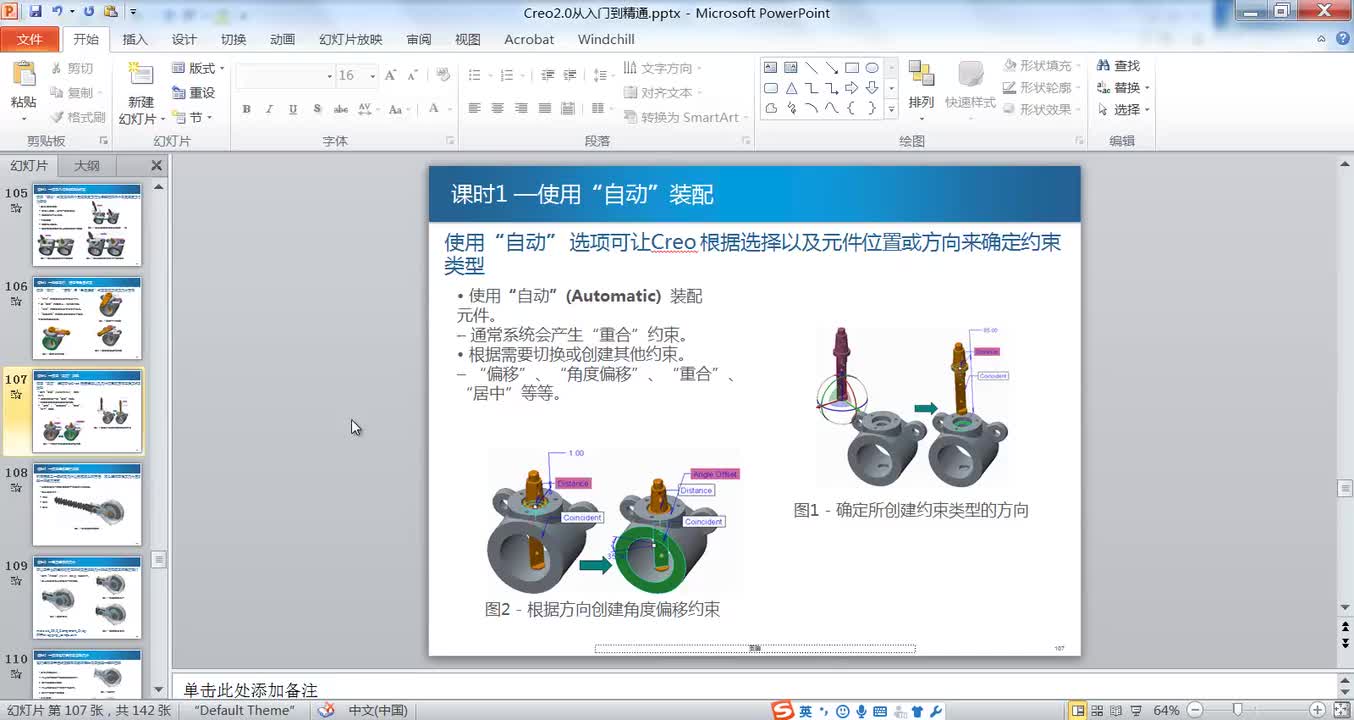Click the "Default Theme" status bar label
This screenshot has width=1354, height=720.
coord(245,711)
